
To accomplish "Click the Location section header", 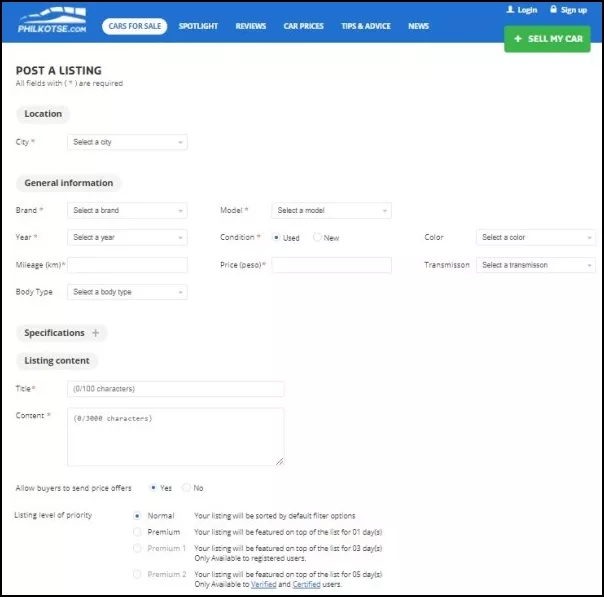I will click(43, 114).
